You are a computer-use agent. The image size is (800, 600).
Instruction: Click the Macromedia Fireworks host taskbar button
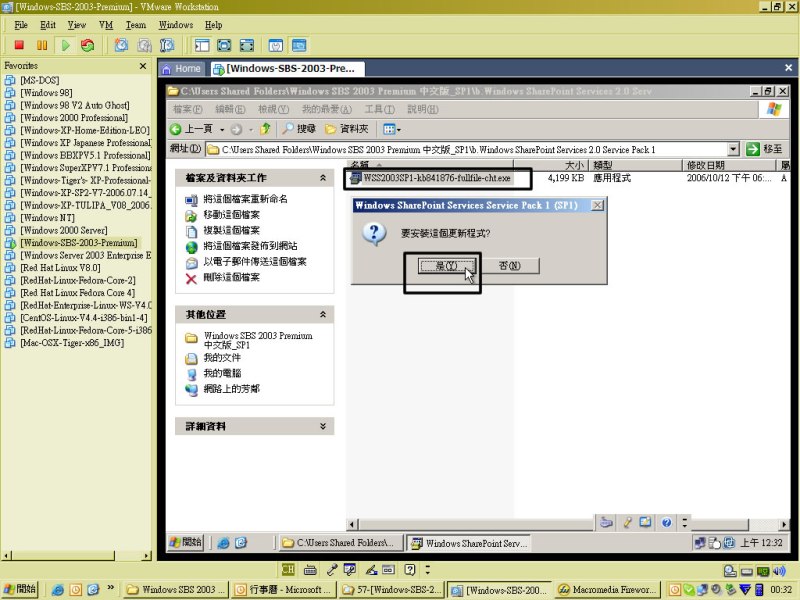[607, 589]
